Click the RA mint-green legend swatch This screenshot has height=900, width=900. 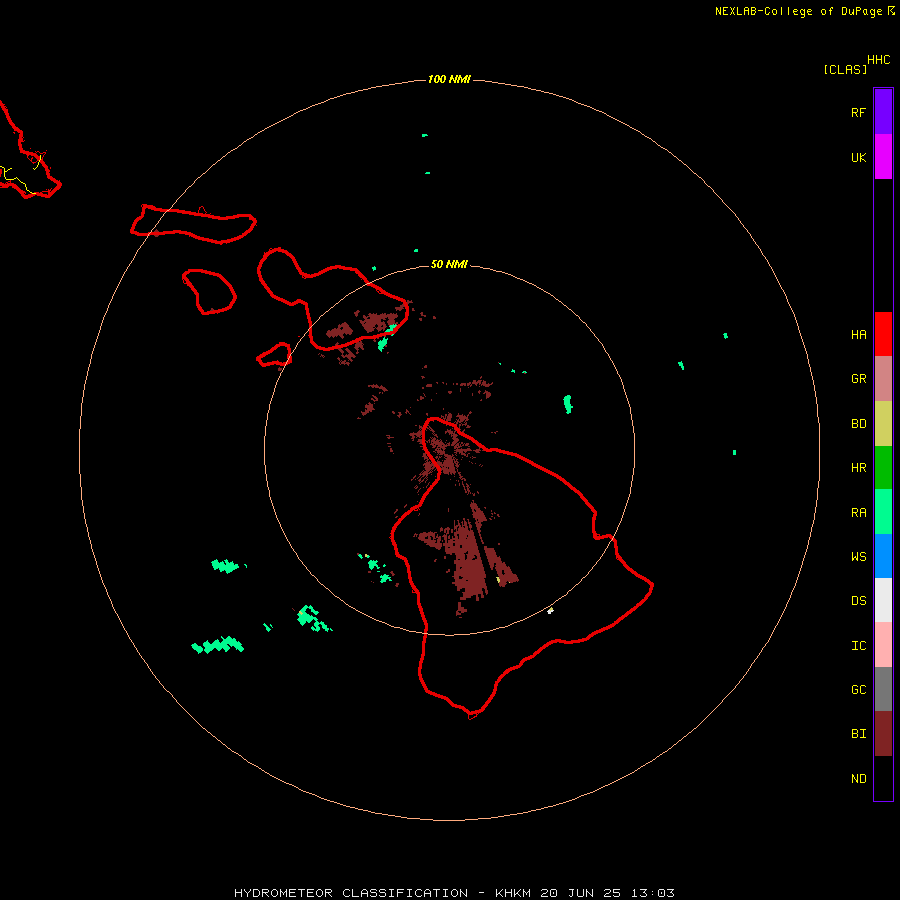(883, 512)
